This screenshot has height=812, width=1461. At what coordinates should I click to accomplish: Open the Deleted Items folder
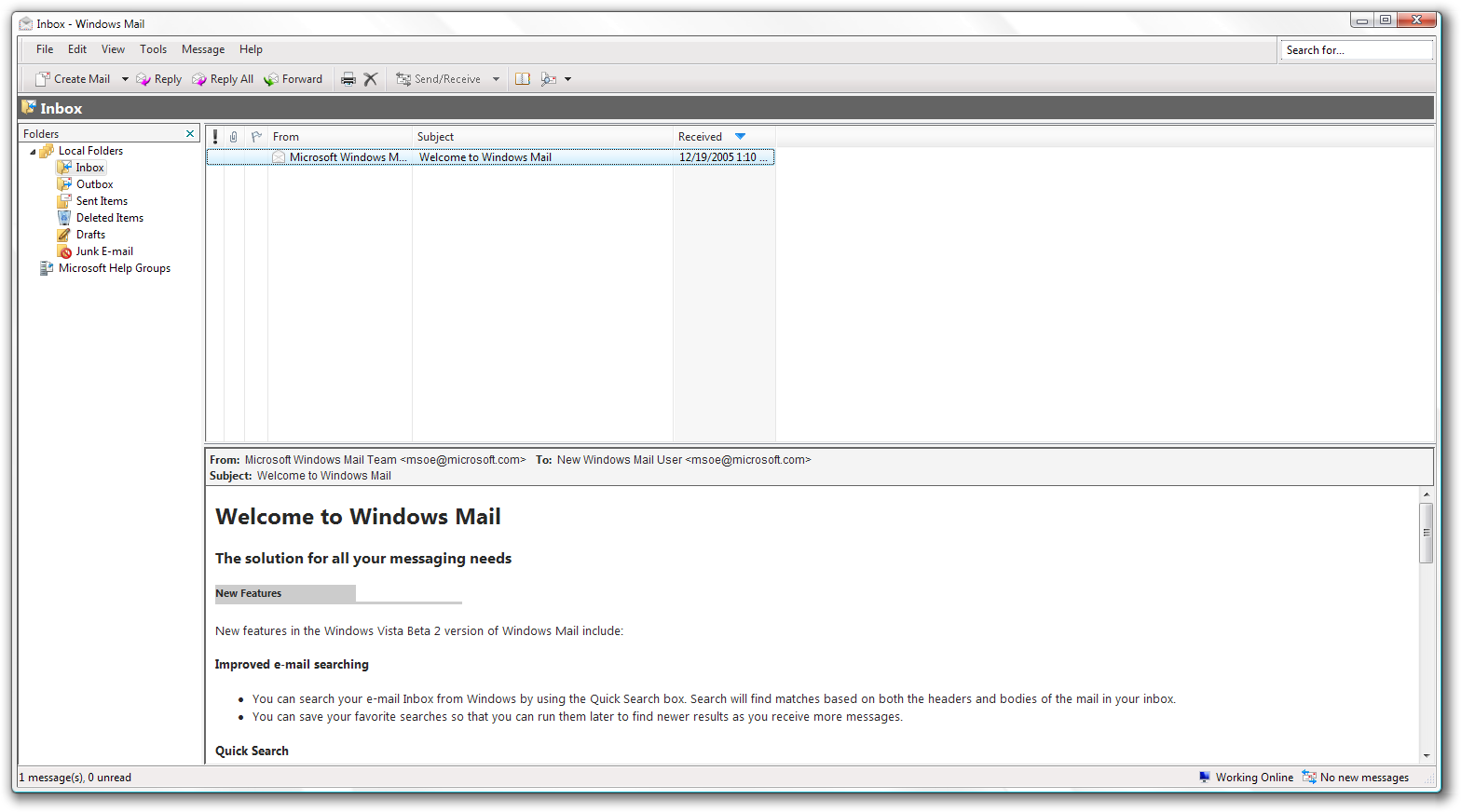click(x=110, y=218)
